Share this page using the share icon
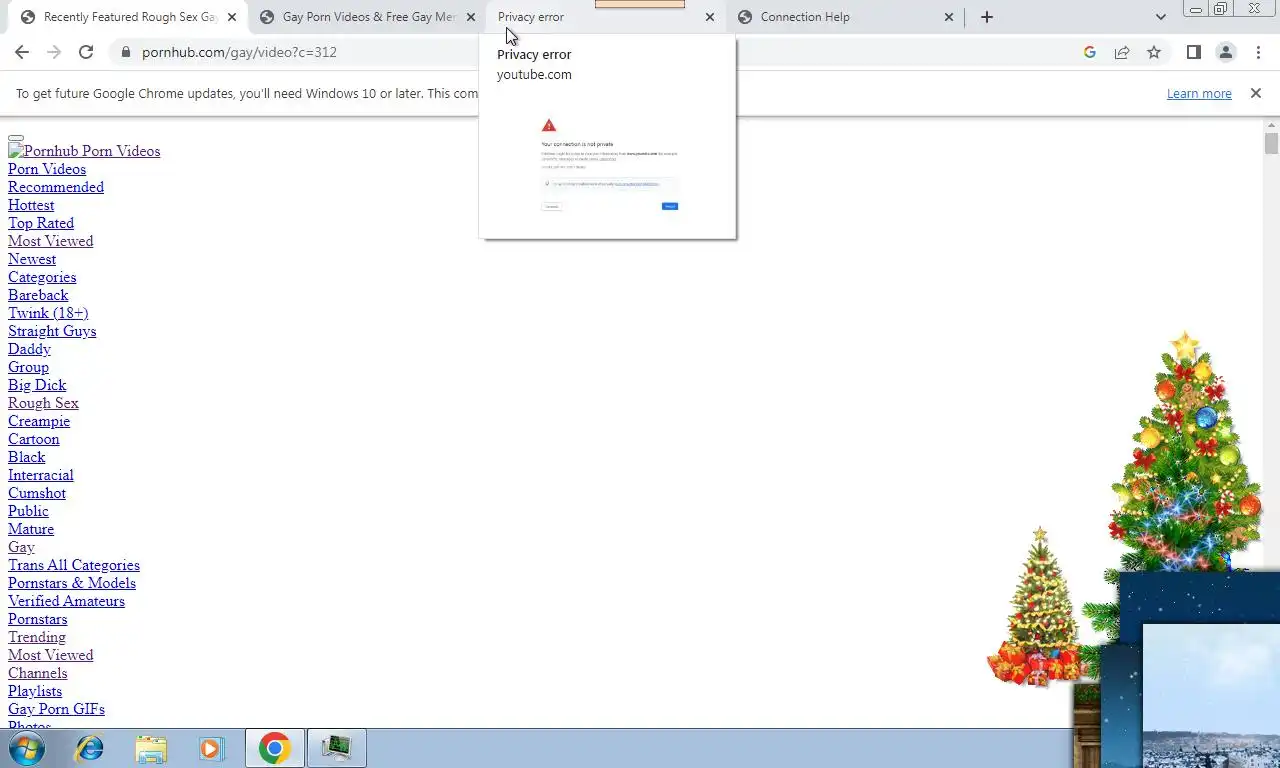This screenshot has height=768, width=1280. [x=1122, y=52]
